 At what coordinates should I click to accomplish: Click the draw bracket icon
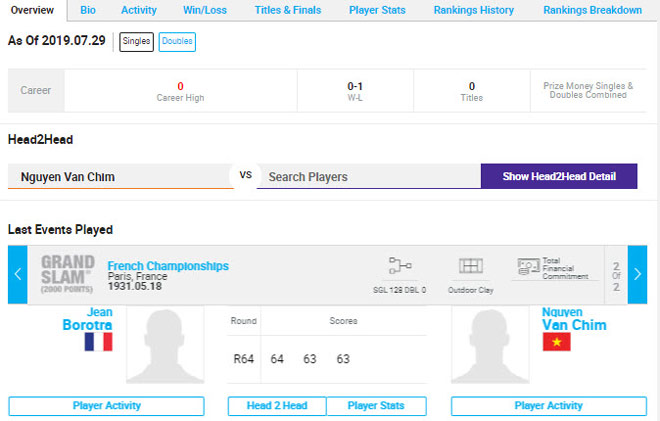coord(400,266)
